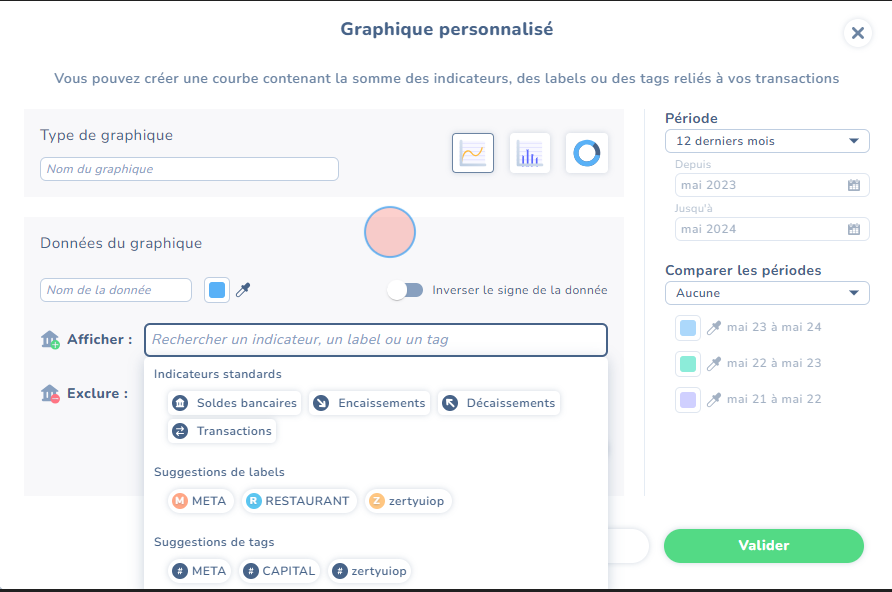Open the Période dropdown
Screen dimensions: 892x592
click(x=766, y=141)
